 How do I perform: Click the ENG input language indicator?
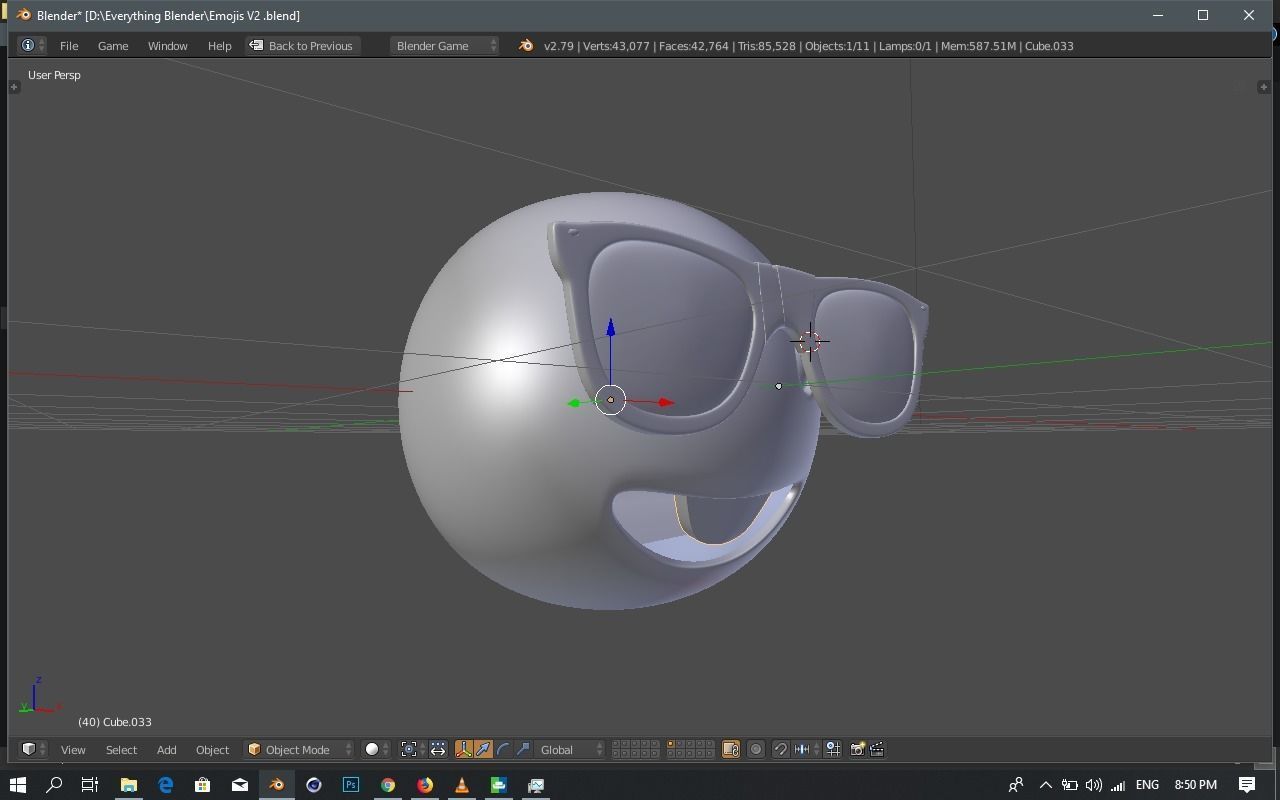1147,785
